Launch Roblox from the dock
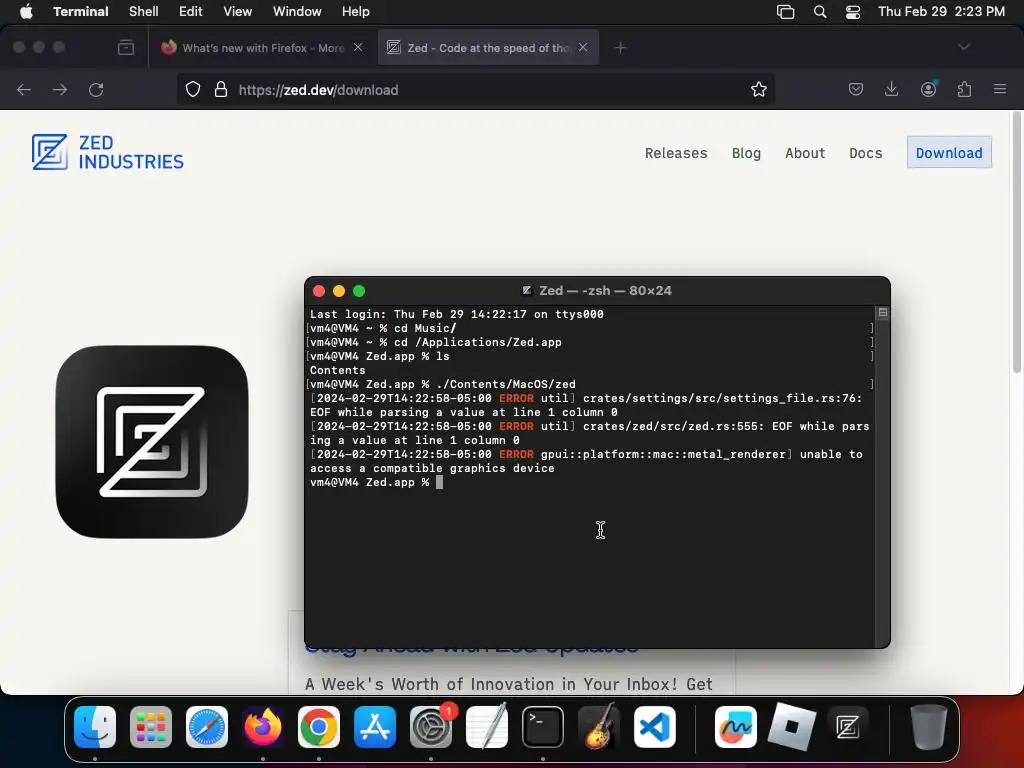Image resolution: width=1024 pixels, height=768 pixels. coord(792,727)
